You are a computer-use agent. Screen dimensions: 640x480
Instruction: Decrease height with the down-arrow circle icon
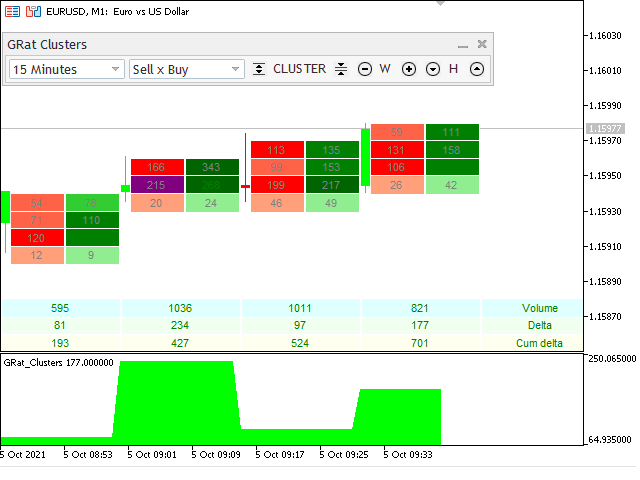click(x=433, y=69)
